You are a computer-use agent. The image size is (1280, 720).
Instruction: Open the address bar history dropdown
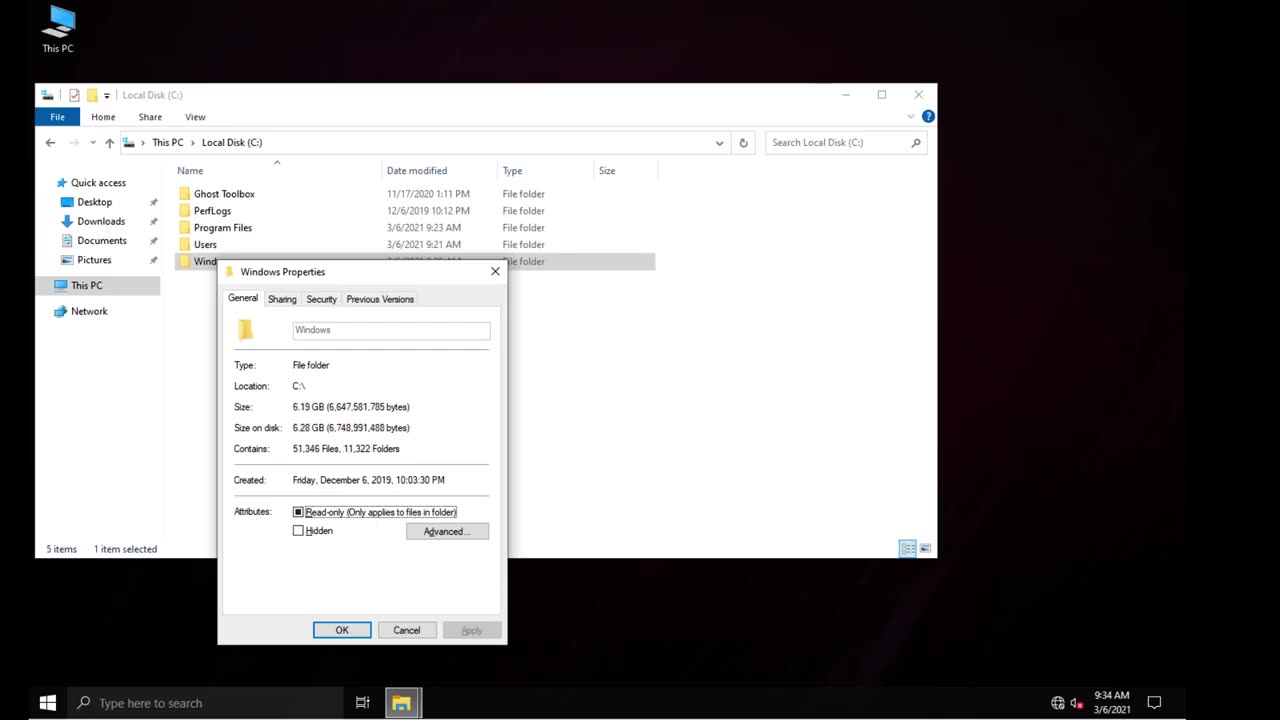click(x=719, y=143)
